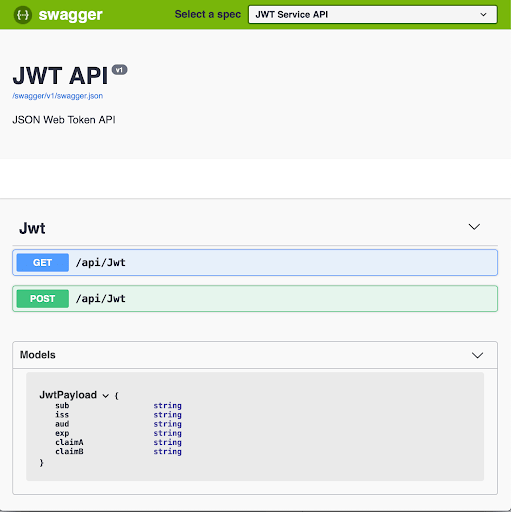Click the Select a spec label
This screenshot has height=512, width=511.
208,14
